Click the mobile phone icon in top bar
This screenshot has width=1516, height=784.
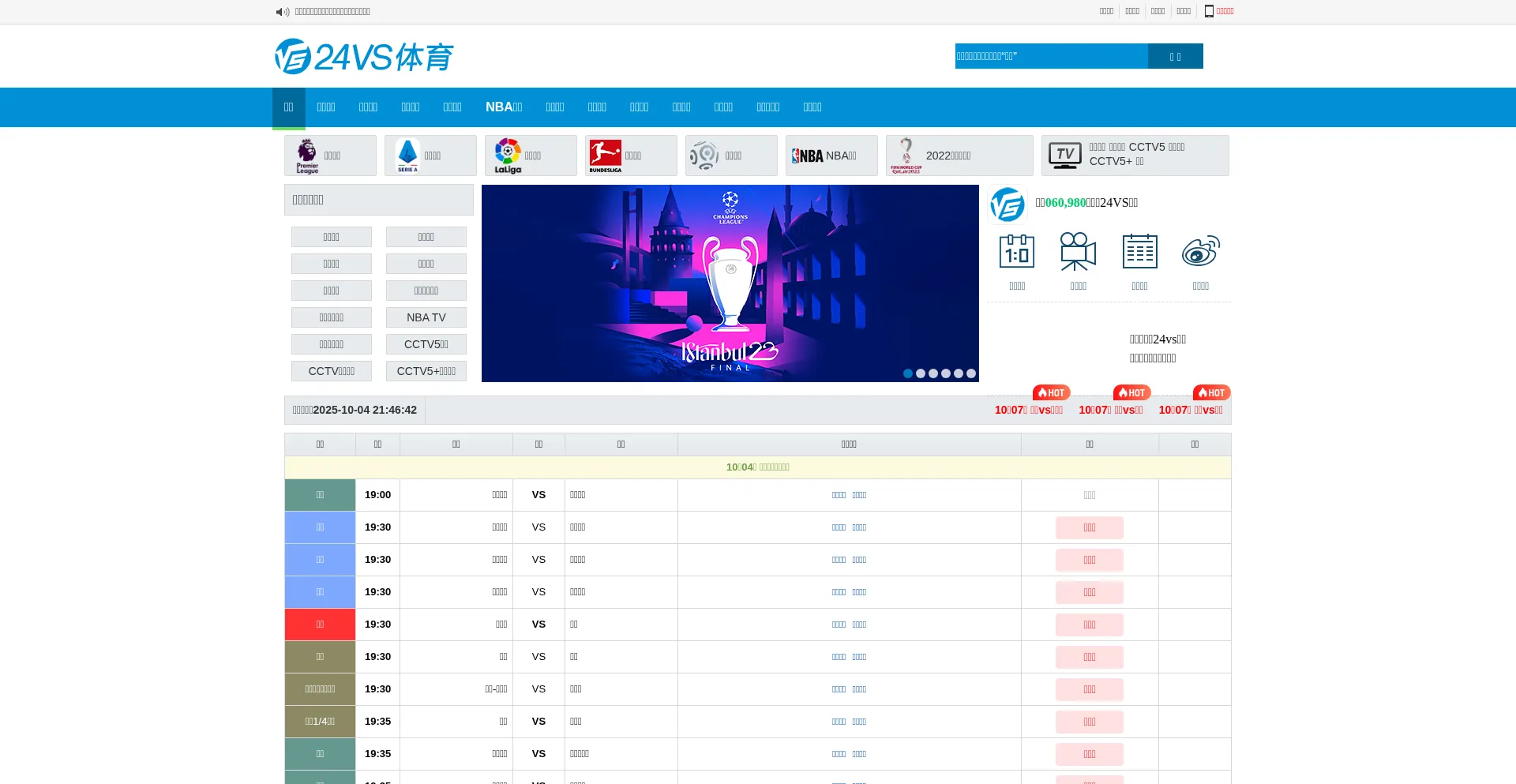[1209, 11]
